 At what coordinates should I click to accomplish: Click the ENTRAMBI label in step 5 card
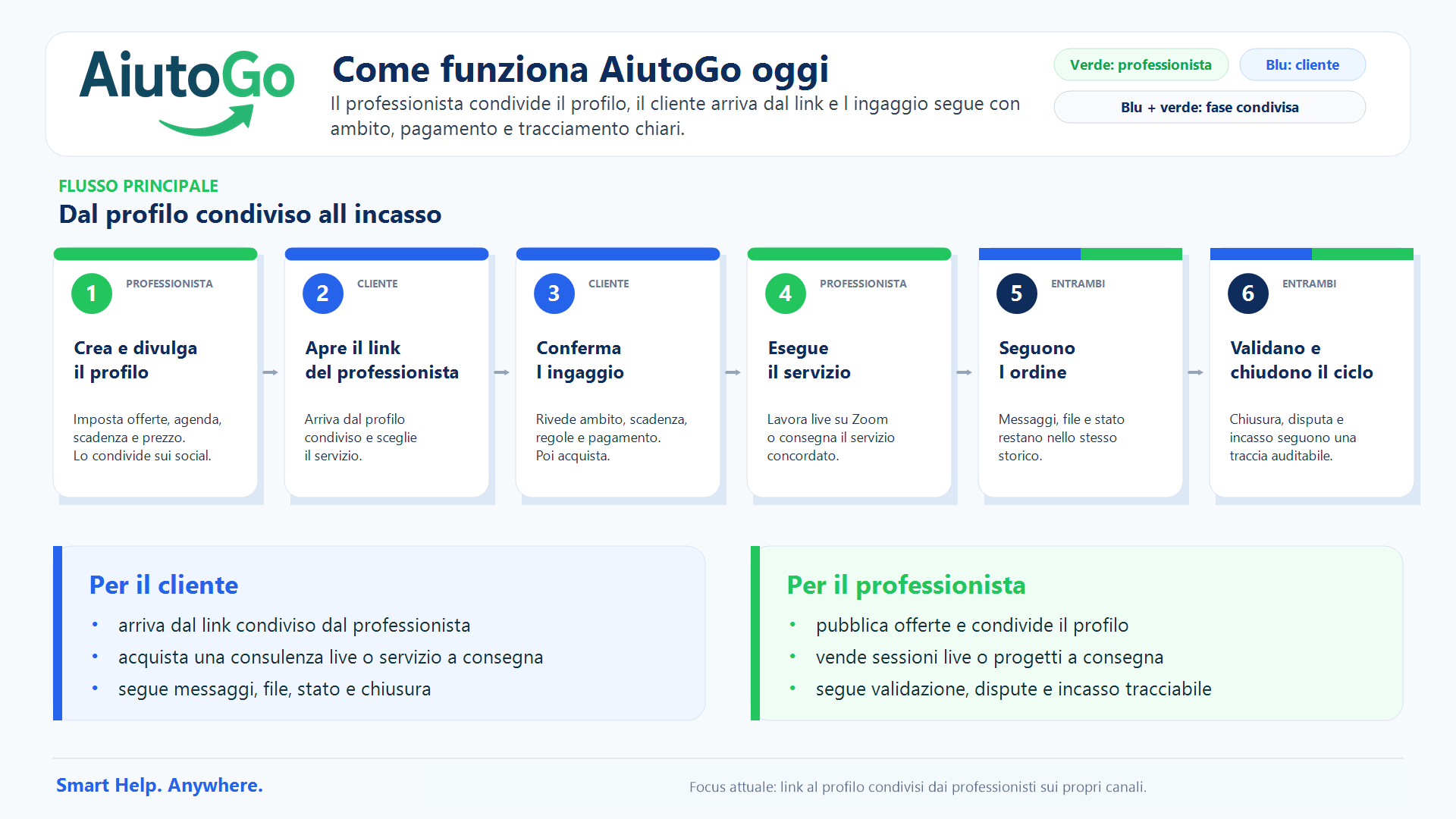pos(1078,284)
